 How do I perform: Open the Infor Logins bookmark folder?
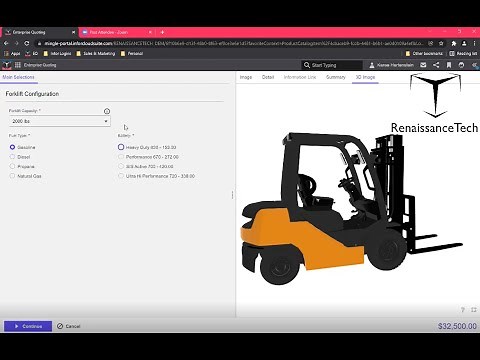tap(57, 53)
